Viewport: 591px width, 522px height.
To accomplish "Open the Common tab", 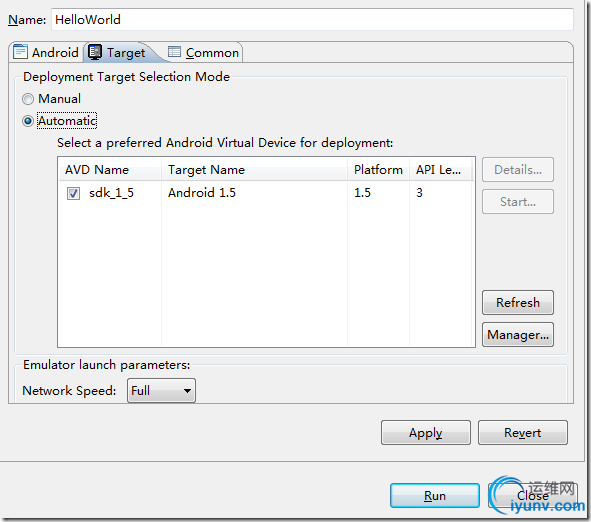I will pos(203,52).
